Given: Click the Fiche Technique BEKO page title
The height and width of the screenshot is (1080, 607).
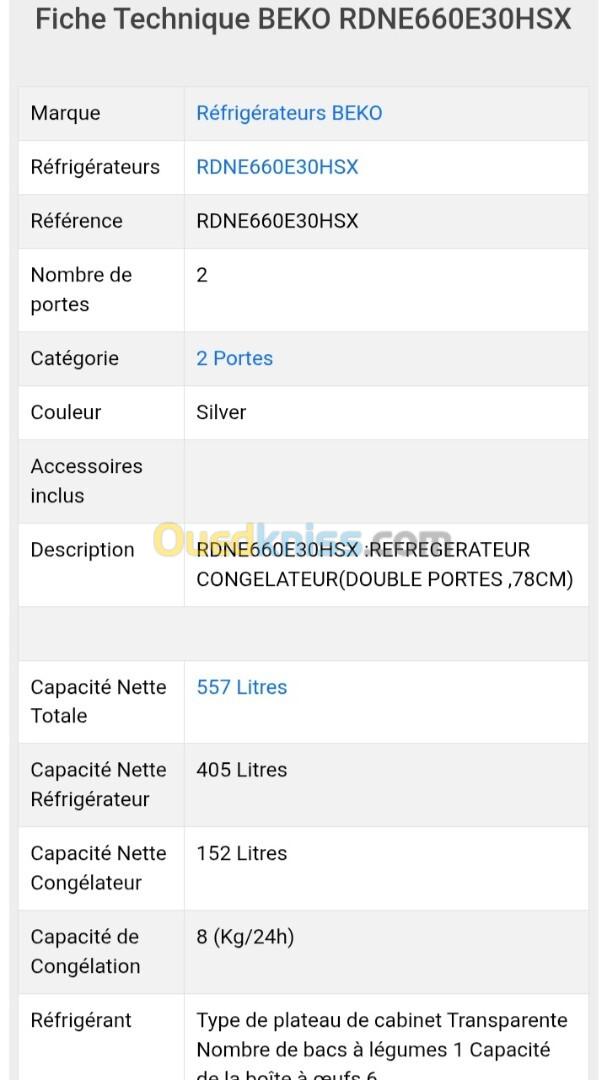Looking at the screenshot, I should [303, 19].
